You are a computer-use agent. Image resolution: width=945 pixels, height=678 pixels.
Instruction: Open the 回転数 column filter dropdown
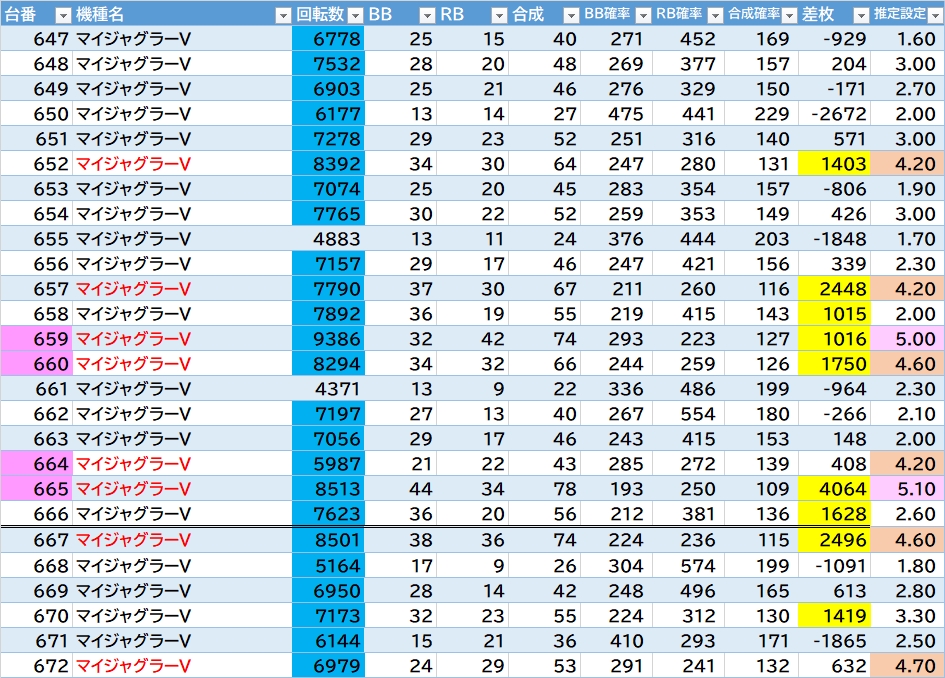pos(356,16)
